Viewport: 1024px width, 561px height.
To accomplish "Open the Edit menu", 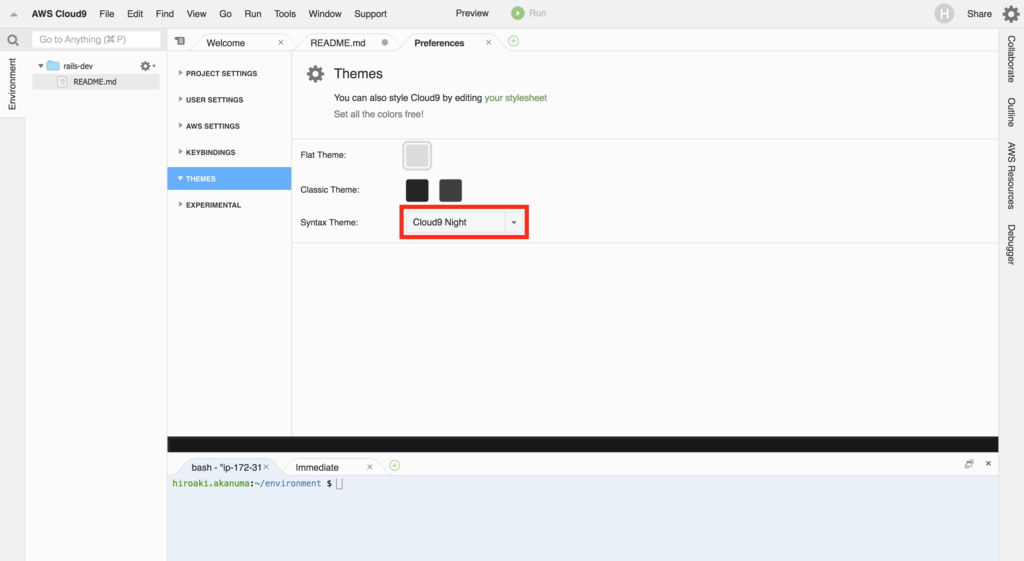I will tap(135, 14).
